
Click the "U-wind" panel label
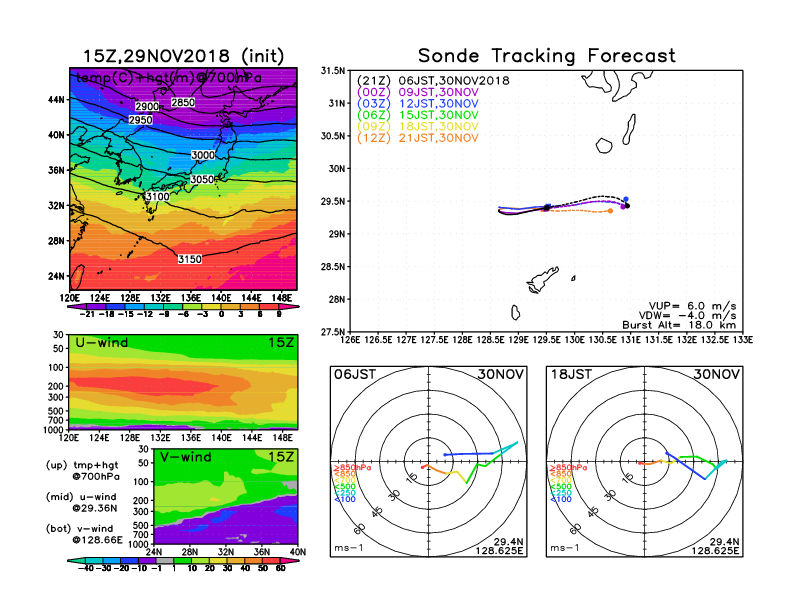102,343
